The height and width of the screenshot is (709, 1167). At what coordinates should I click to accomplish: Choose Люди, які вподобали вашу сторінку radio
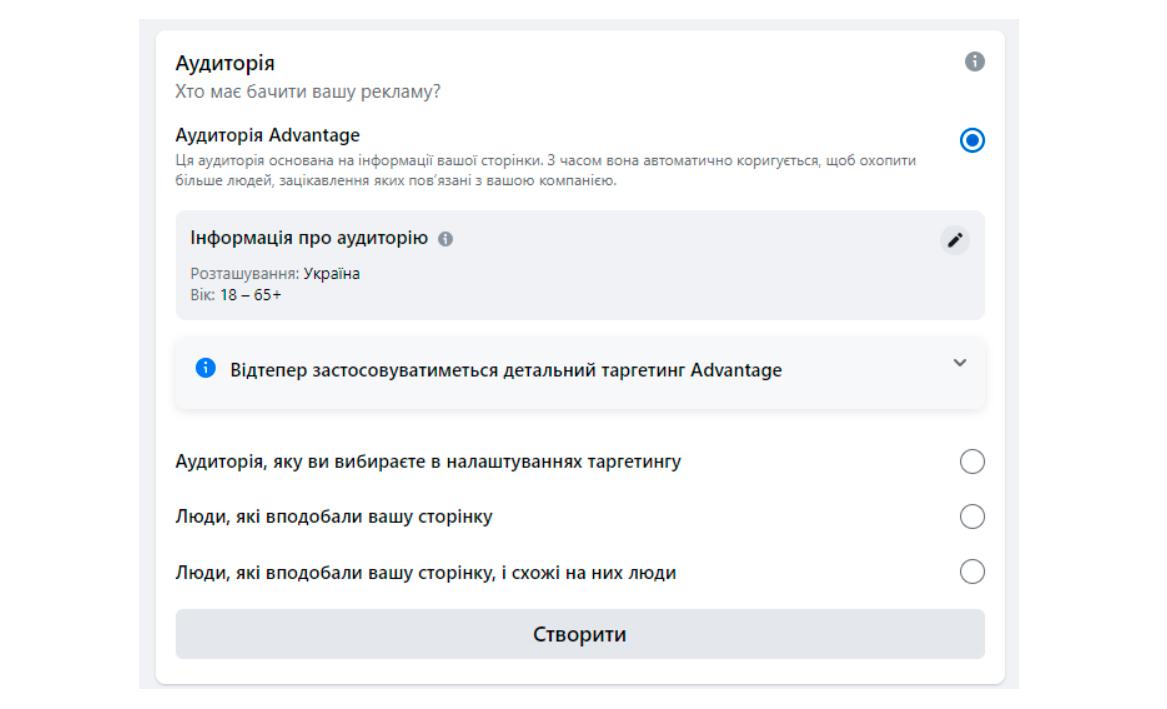(972, 516)
